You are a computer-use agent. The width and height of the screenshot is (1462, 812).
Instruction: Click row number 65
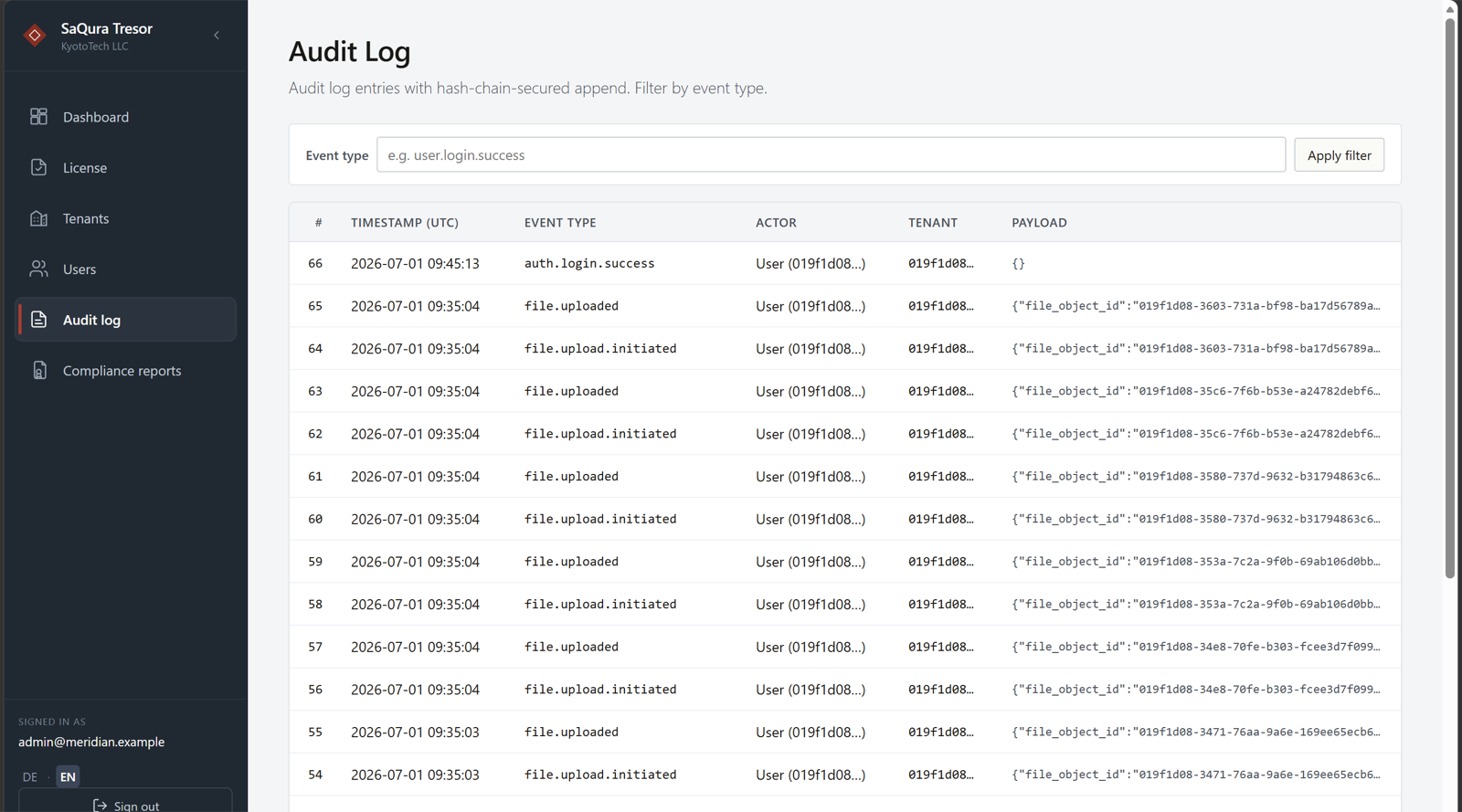[x=315, y=306]
